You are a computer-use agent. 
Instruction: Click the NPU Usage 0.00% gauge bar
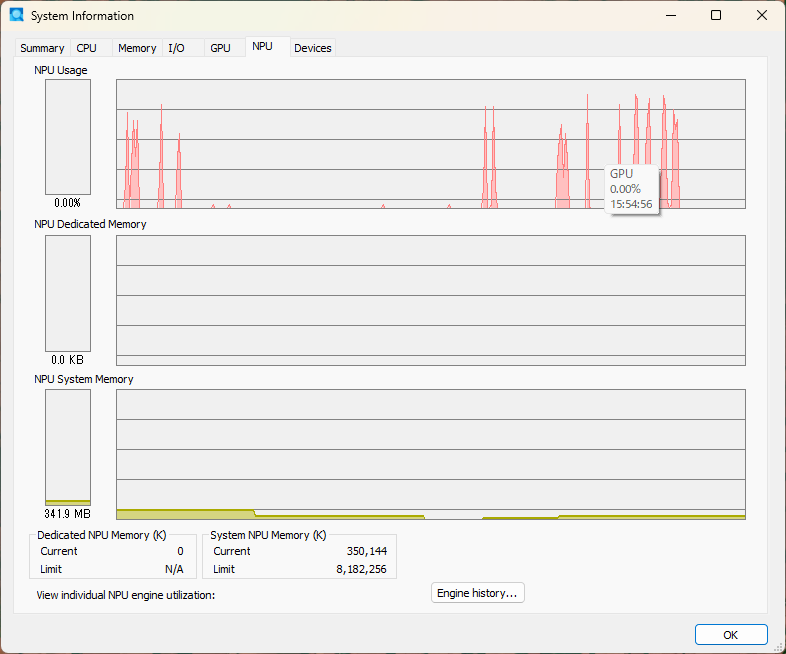coord(68,137)
